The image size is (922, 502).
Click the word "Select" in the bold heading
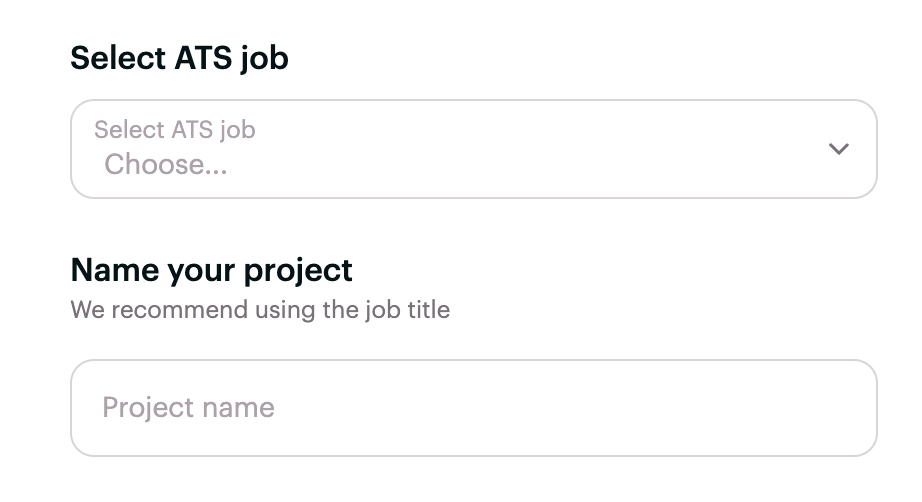point(110,58)
